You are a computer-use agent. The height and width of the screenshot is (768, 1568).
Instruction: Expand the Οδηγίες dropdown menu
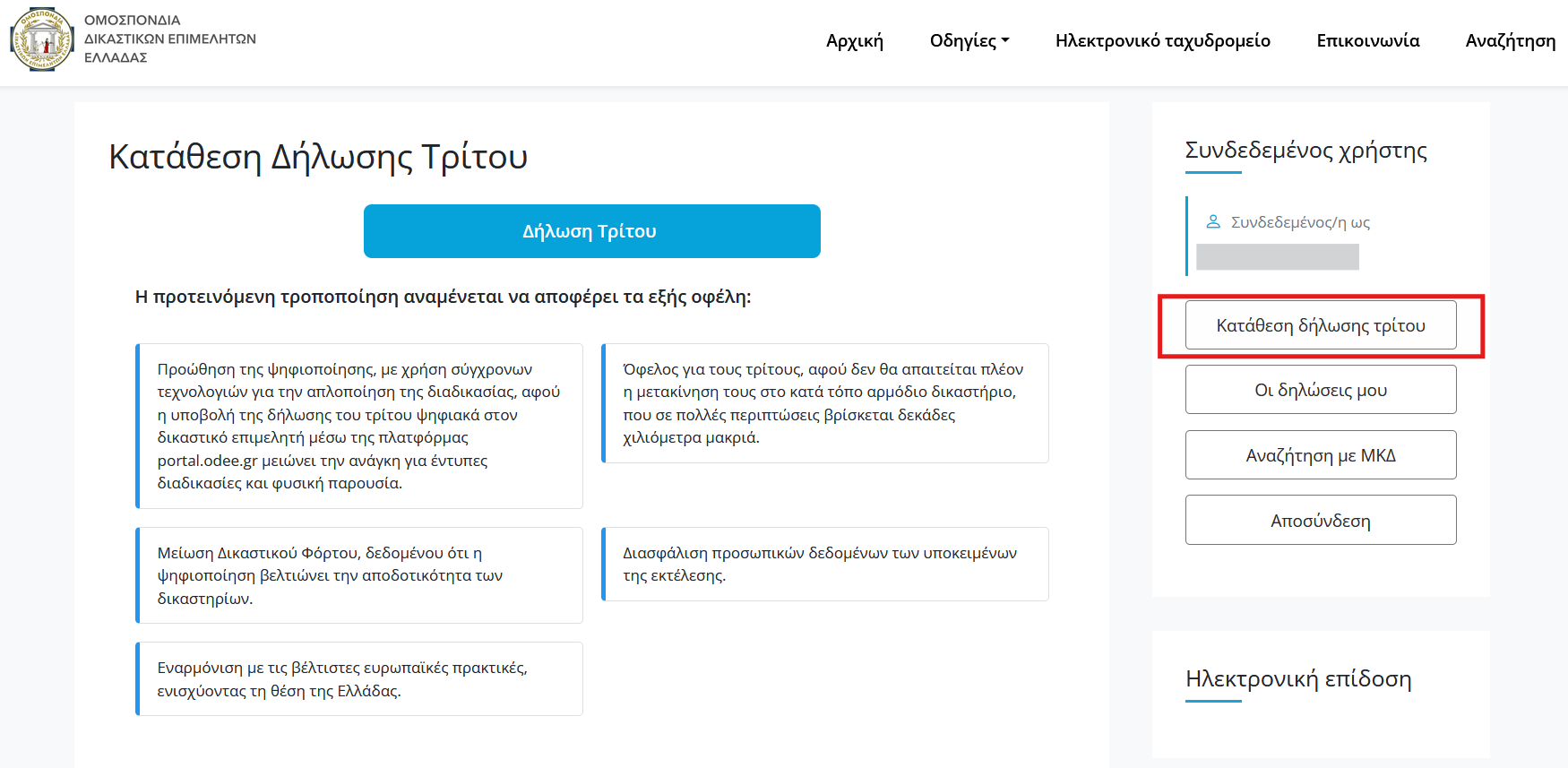click(x=969, y=40)
